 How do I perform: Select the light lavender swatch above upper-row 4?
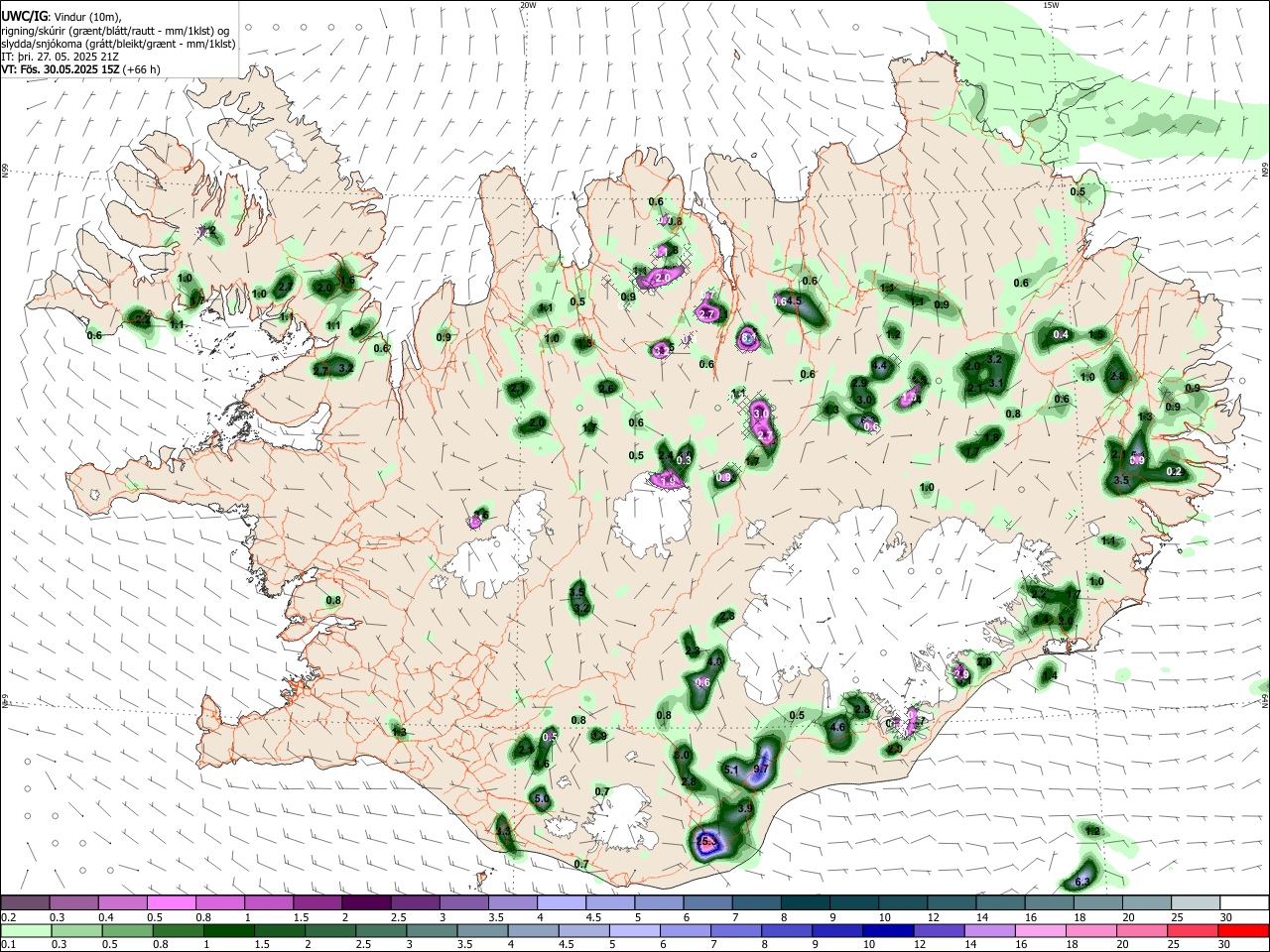tap(561, 903)
